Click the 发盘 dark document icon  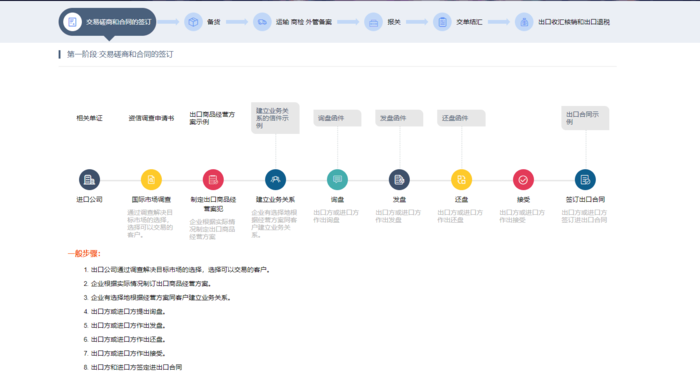click(x=399, y=180)
